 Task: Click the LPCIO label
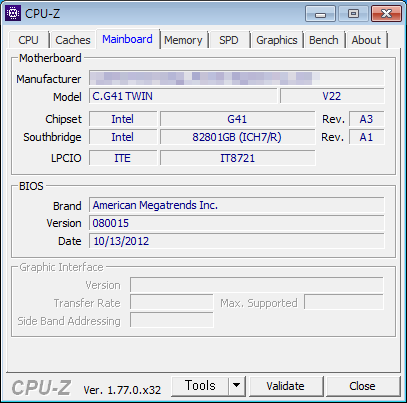(x=66, y=158)
